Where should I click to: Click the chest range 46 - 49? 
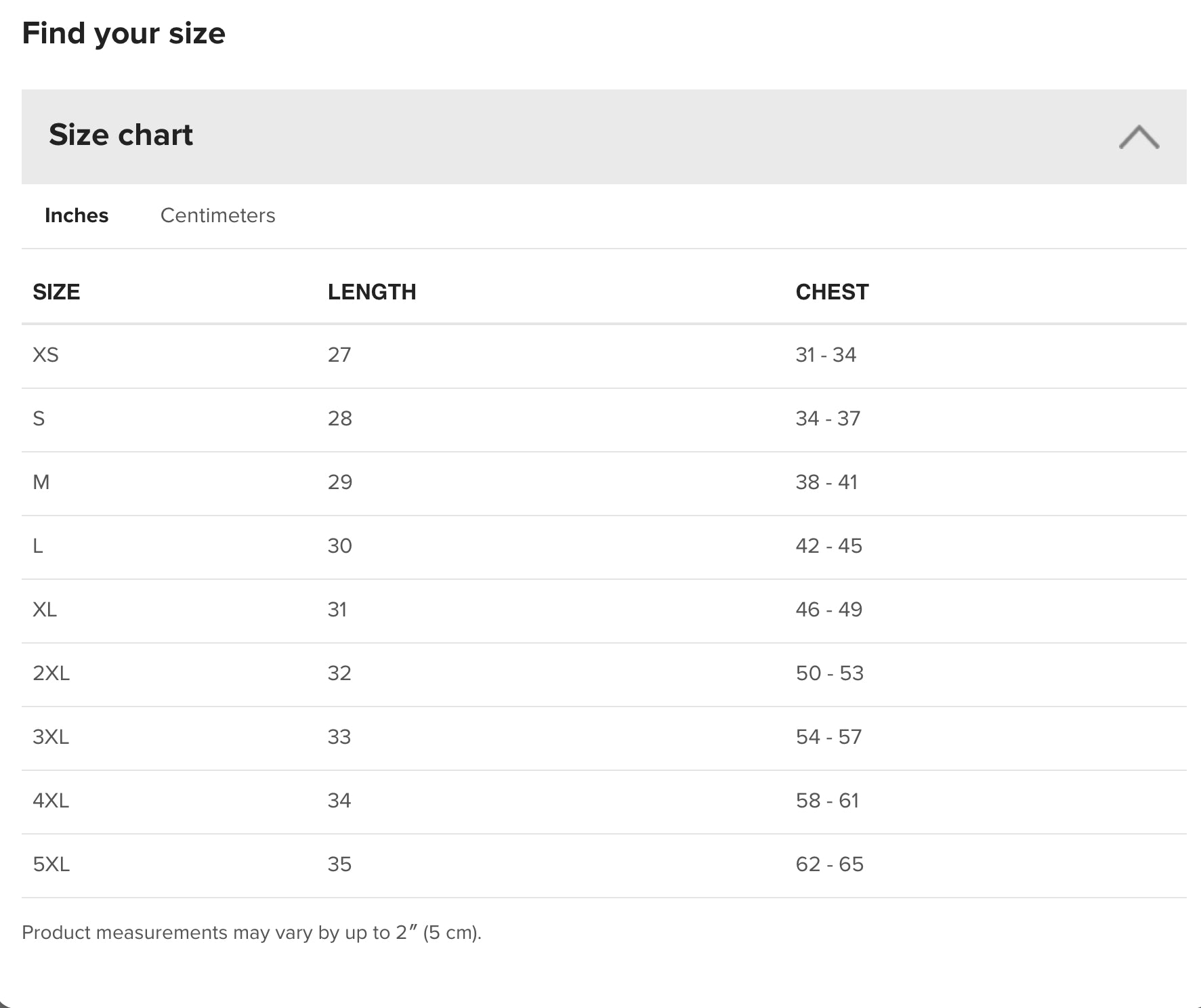click(x=828, y=610)
